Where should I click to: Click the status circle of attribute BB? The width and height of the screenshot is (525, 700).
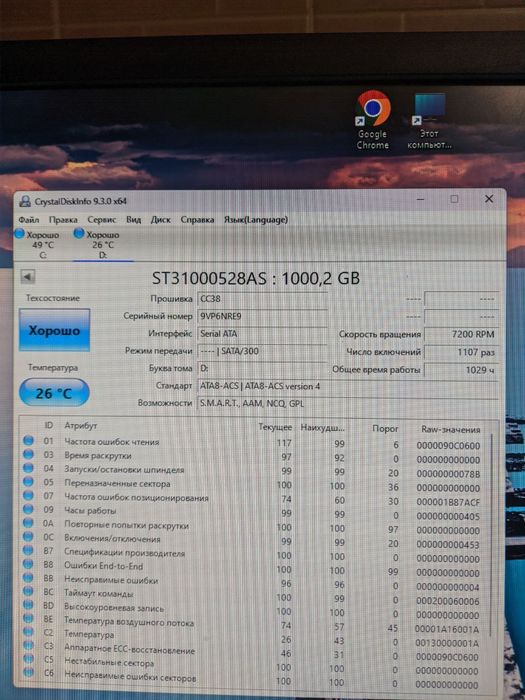29,578
